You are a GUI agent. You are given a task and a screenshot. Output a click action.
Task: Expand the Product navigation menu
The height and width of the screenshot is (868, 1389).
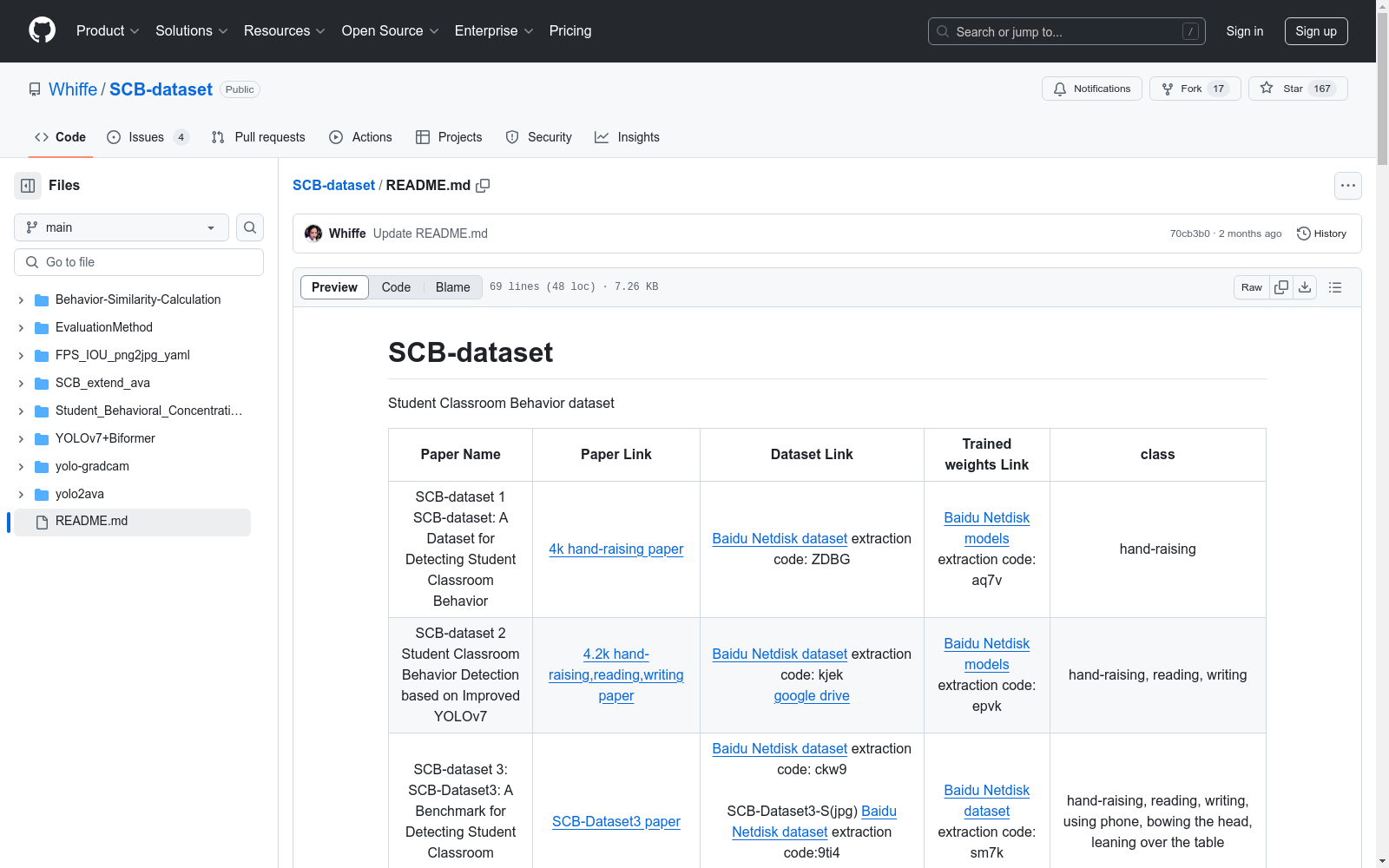point(108,31)
